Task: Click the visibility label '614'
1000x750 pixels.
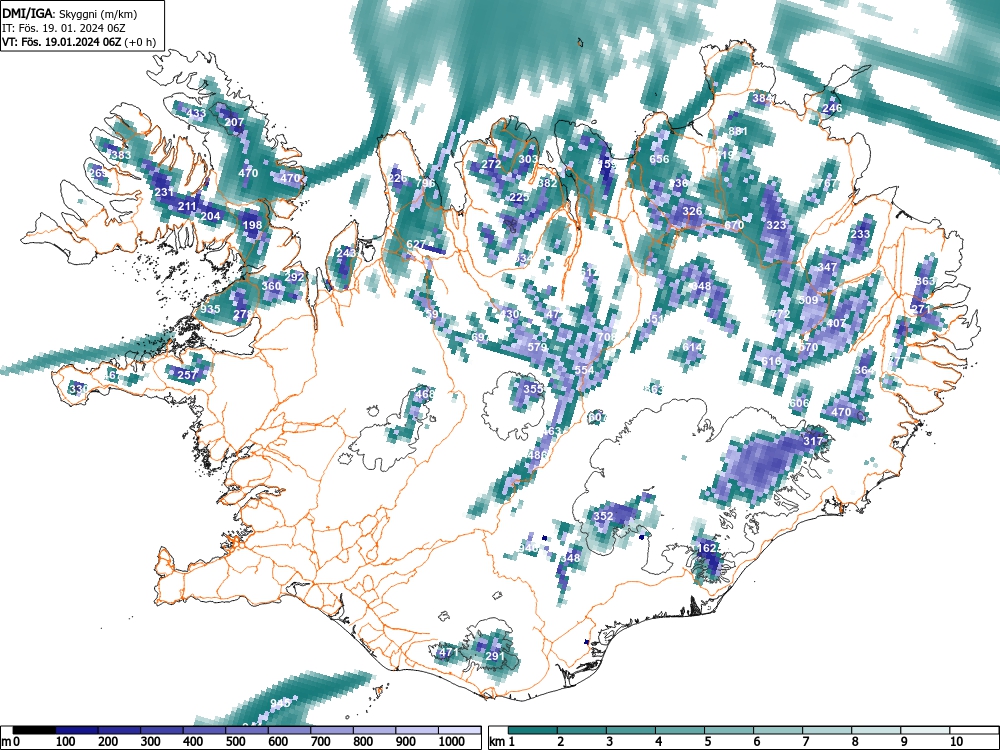Action: (x=692, y=347)
